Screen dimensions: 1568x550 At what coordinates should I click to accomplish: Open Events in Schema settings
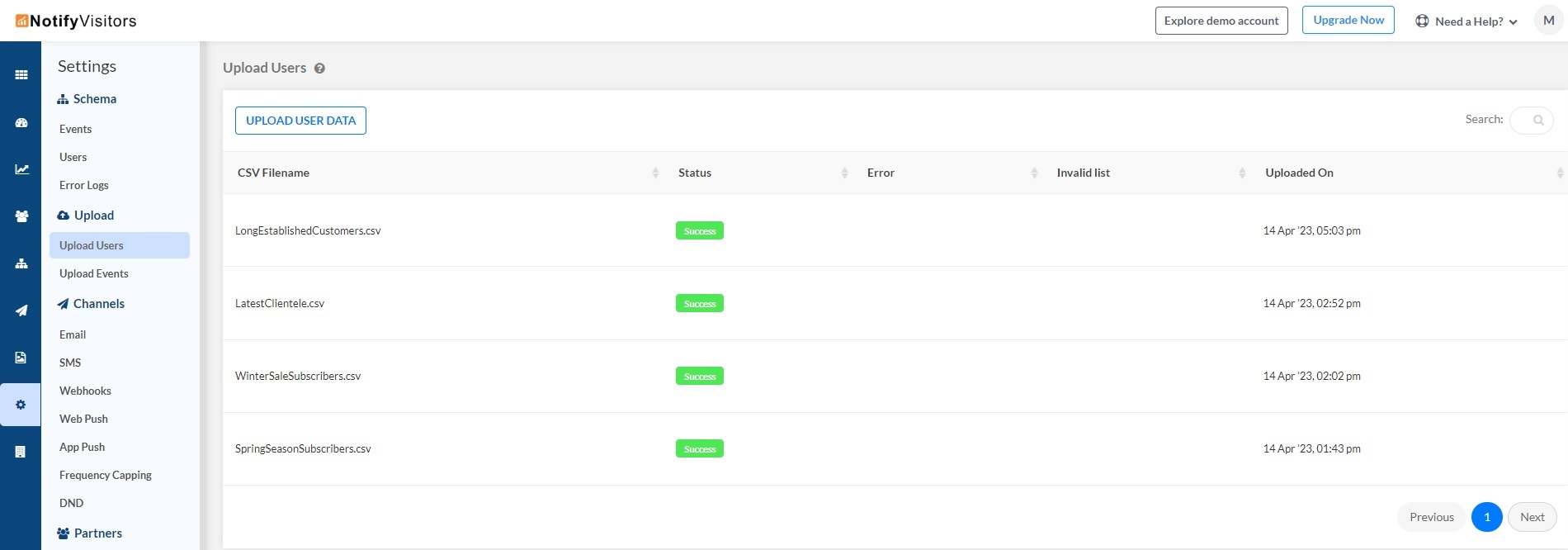pos(75,129)
